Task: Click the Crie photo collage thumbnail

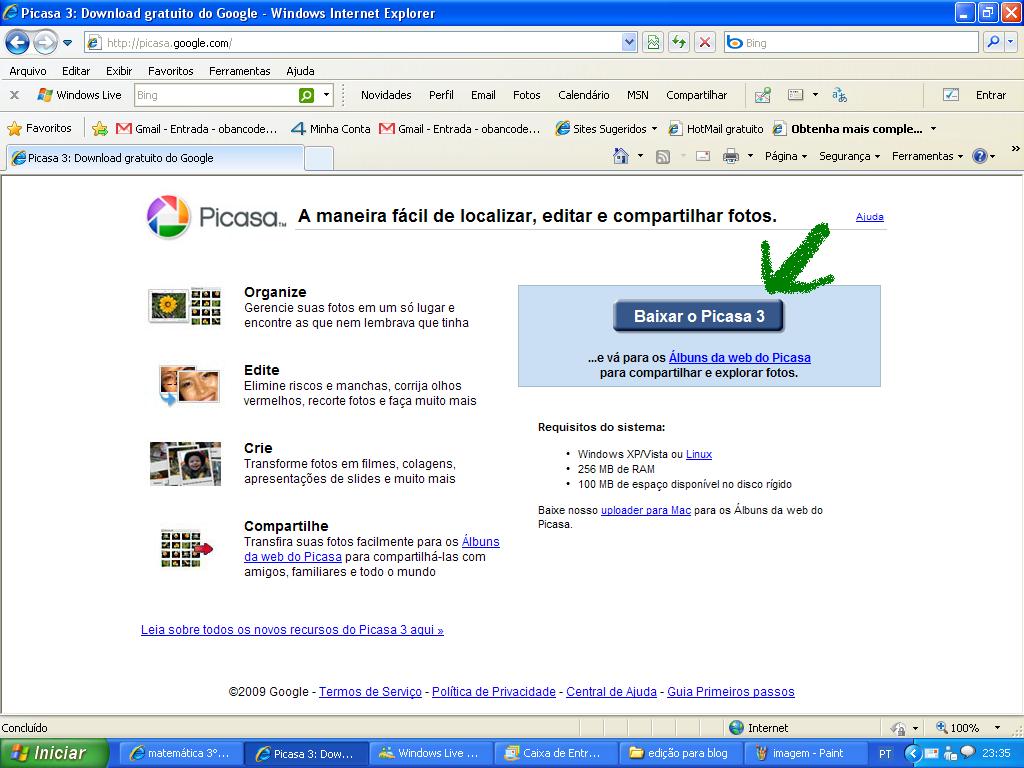Action: (185, 464)
